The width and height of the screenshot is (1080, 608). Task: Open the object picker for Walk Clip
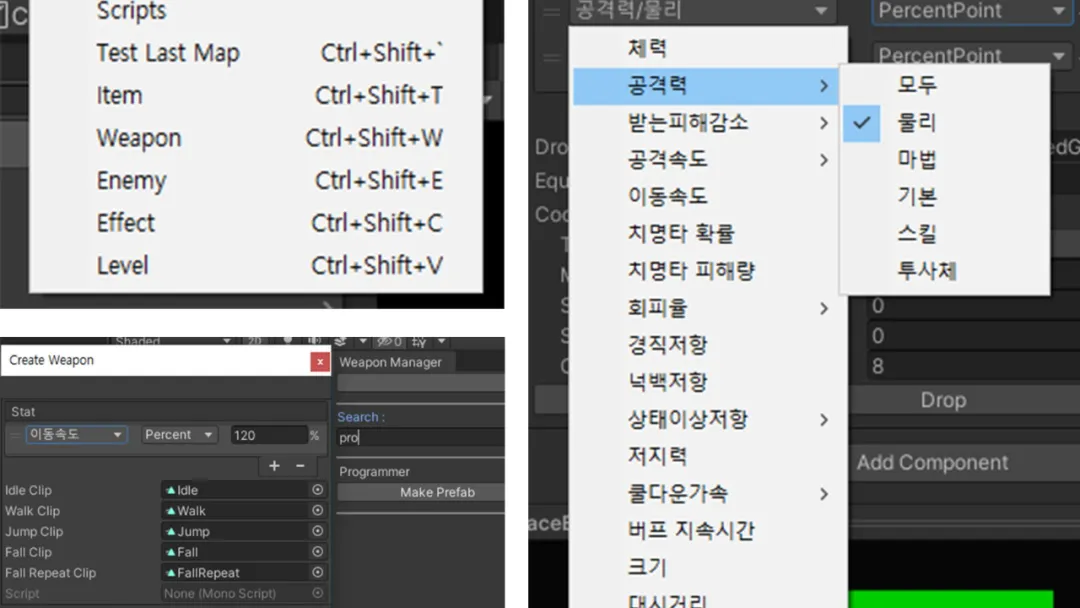(x=319, y=510)
